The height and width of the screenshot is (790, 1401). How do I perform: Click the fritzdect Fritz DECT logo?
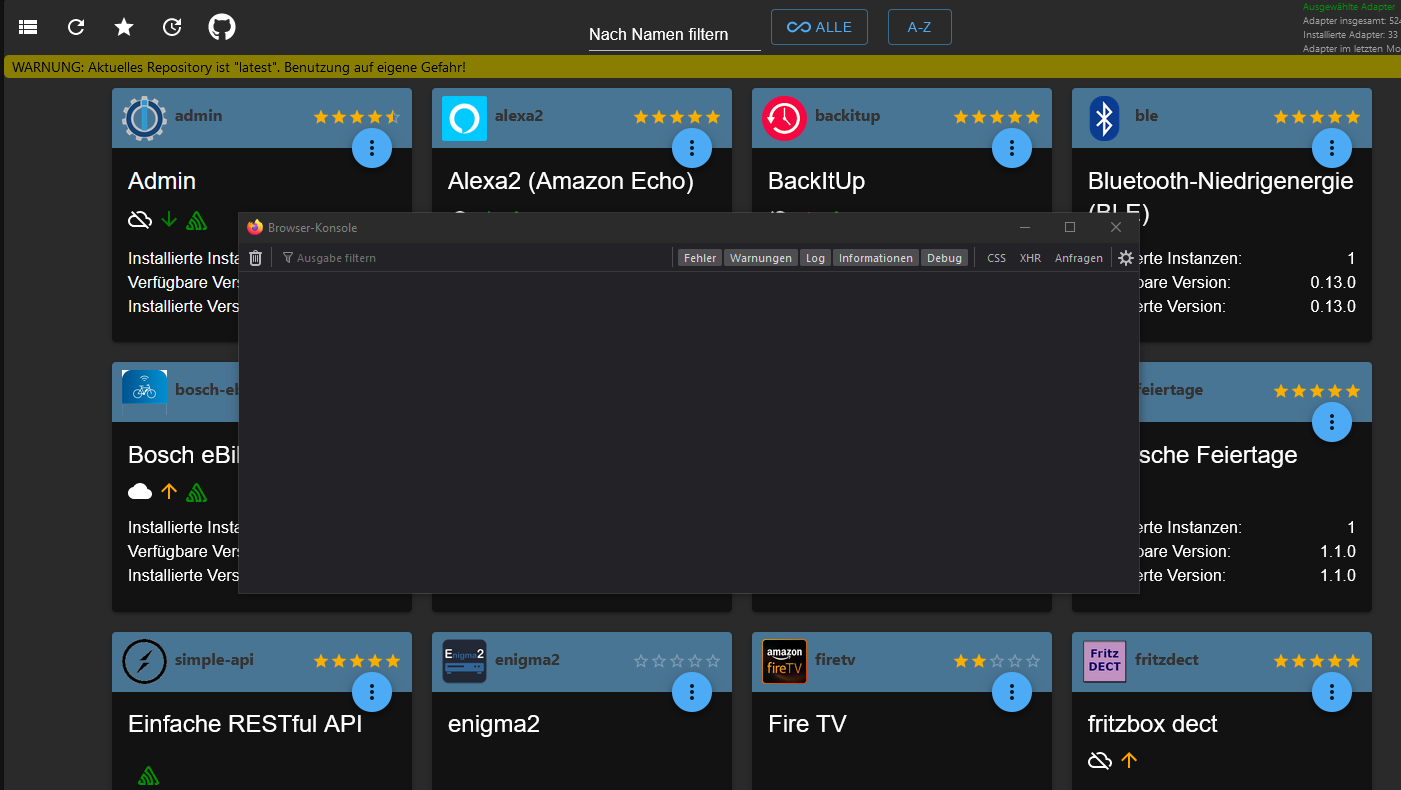coord(1104,661)
